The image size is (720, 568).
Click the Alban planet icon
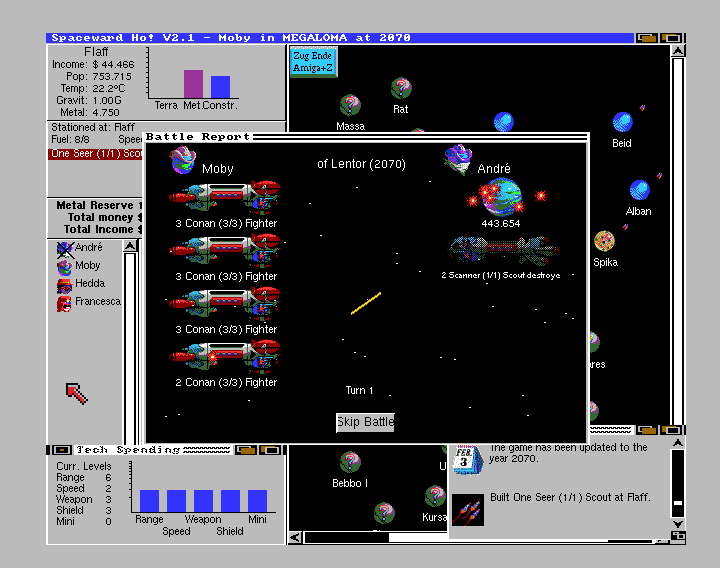(x=639, y=190)
